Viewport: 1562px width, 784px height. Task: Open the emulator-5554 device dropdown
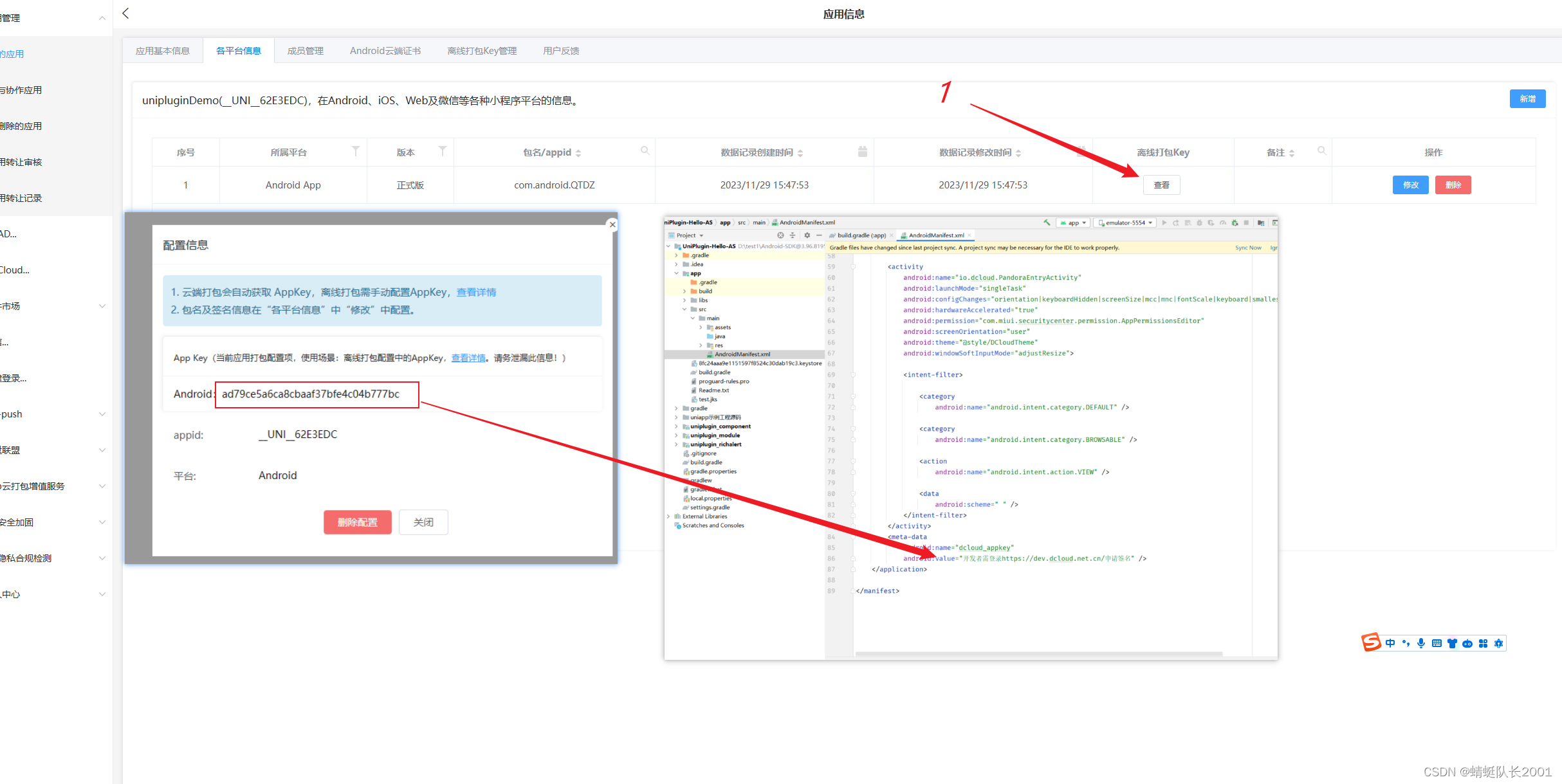1125,223
